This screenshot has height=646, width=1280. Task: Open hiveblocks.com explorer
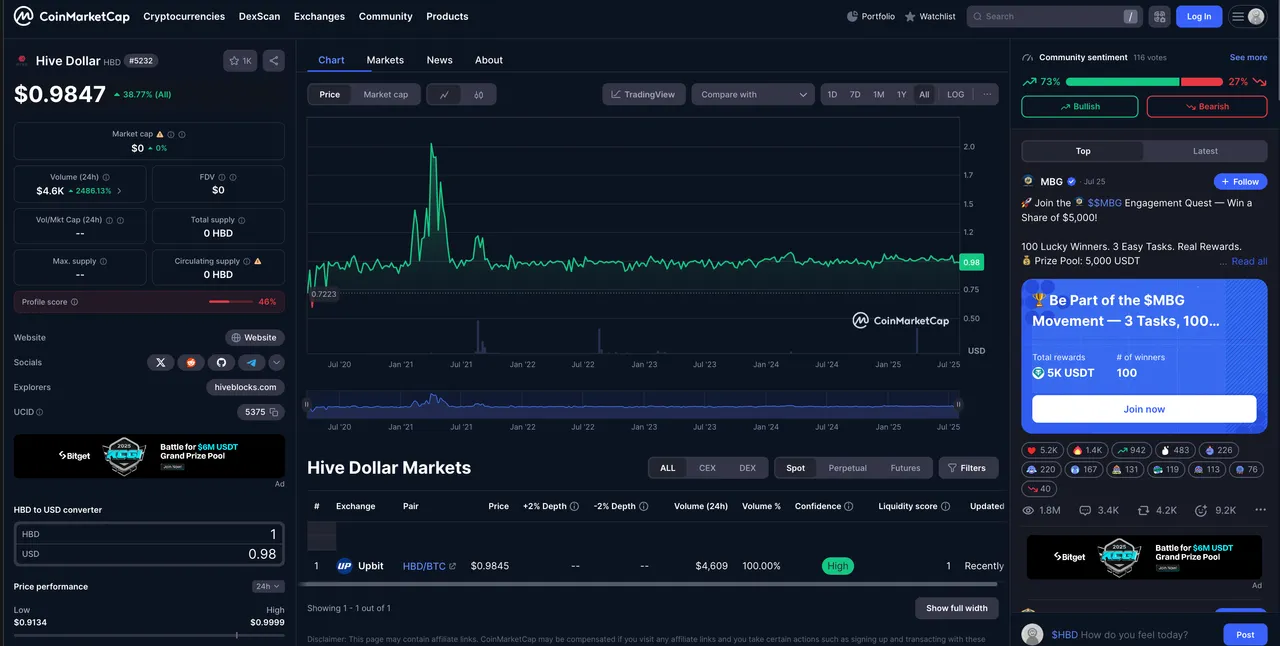coord(246,387)
